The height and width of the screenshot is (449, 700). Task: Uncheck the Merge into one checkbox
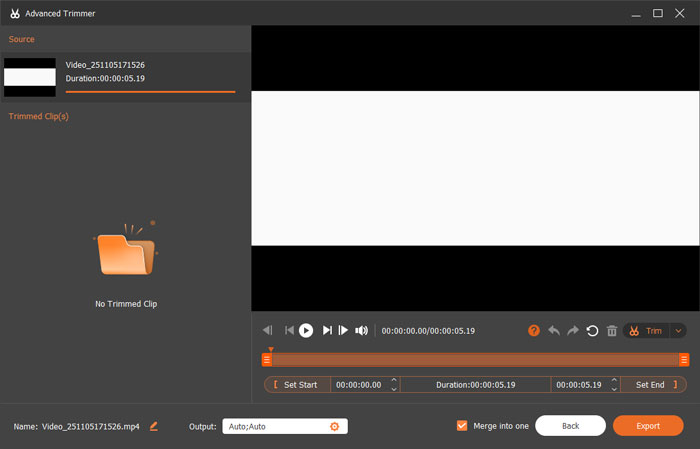[461, 425]
